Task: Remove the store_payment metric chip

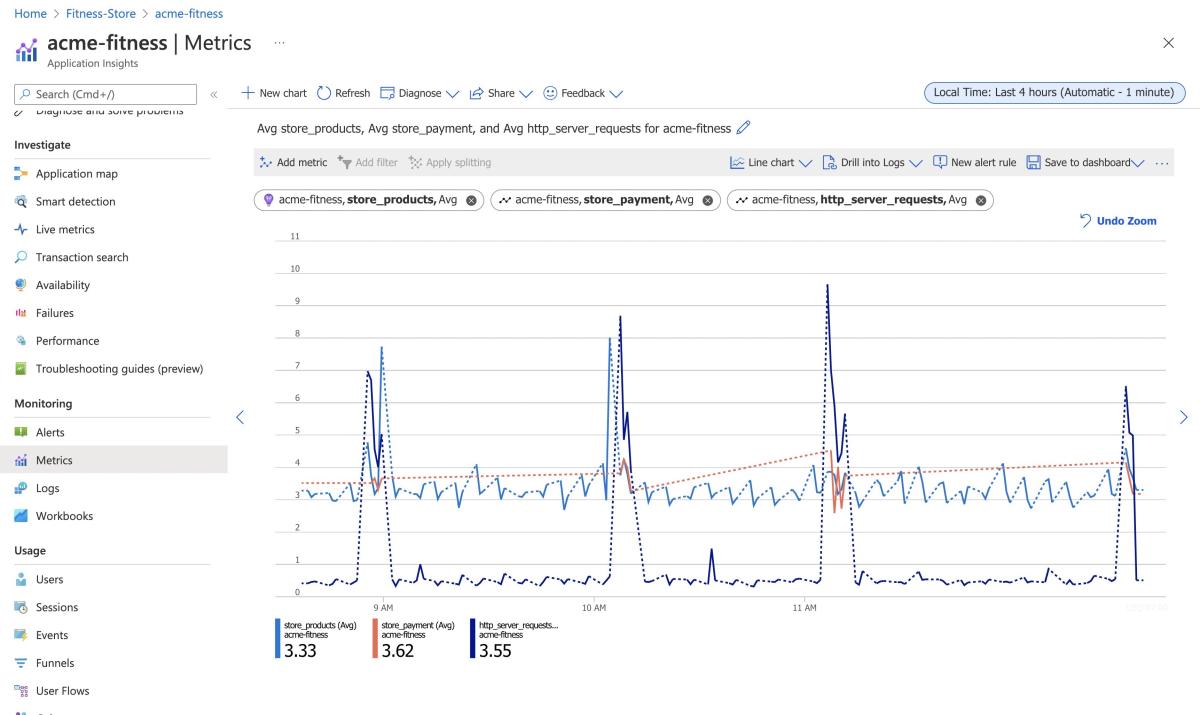Action: tap(708, 200)
